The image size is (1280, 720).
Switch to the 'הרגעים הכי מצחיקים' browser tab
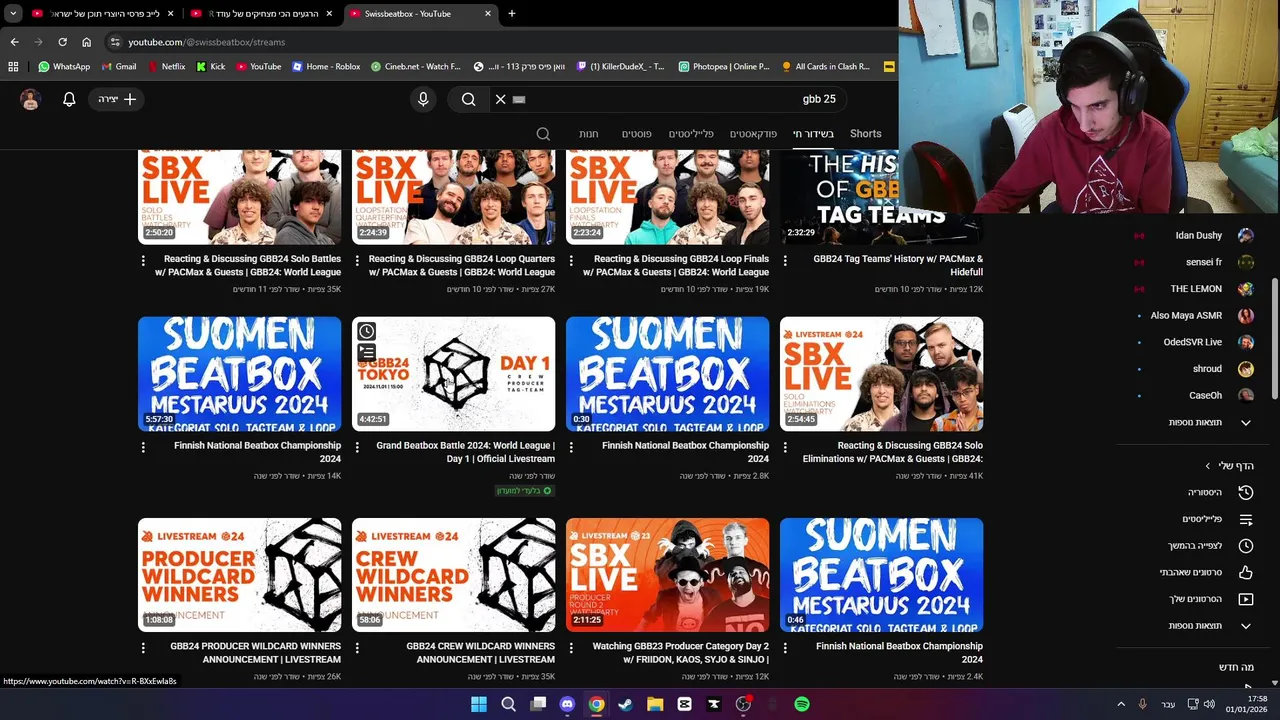[x=263, y=14]
